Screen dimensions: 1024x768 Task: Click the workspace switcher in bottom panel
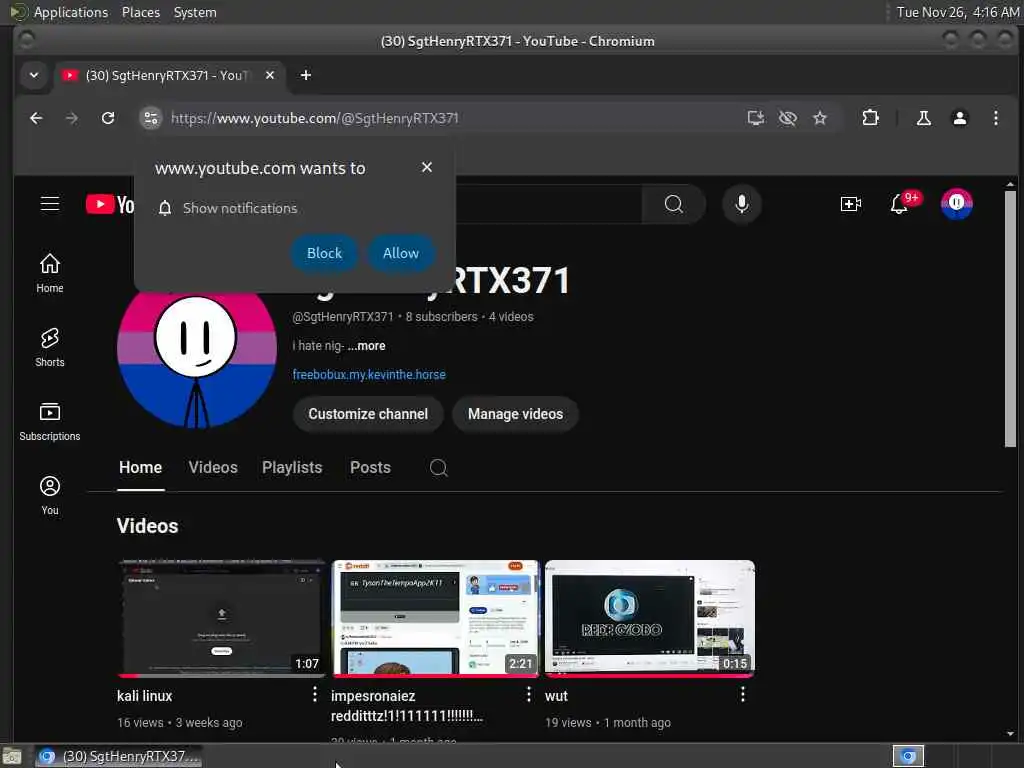908,756
